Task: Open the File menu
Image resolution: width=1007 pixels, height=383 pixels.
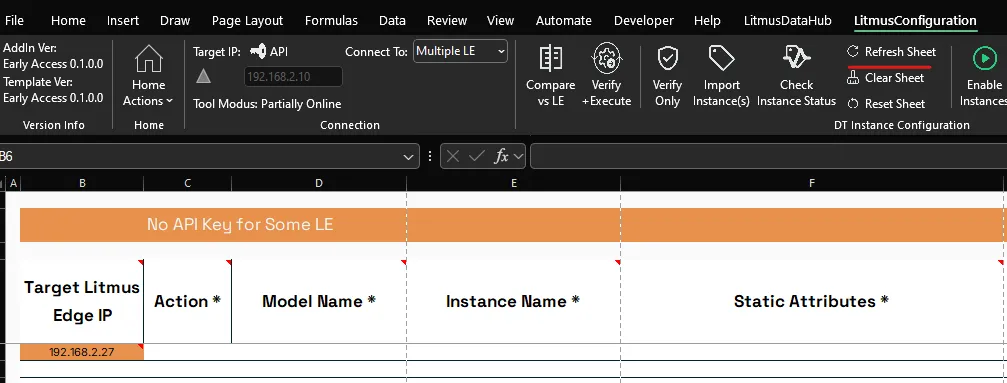Action: pyautogui.click(x=14, y=21)
